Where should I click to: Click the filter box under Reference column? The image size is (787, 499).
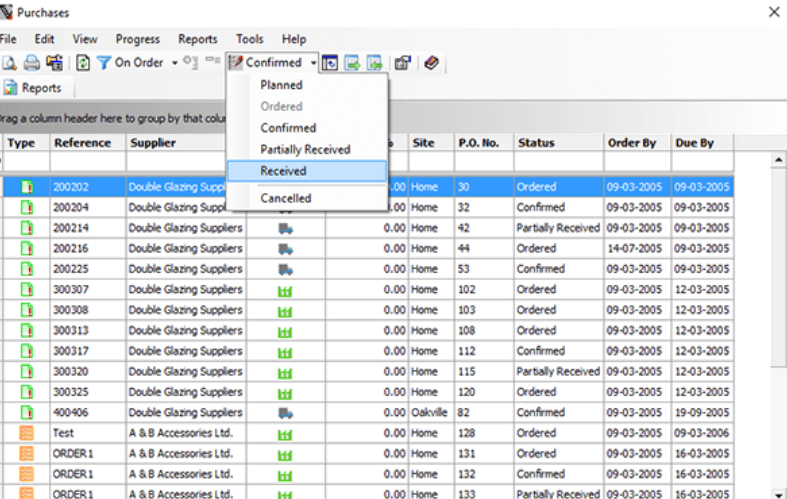pyautogui.click(x=87, y=162)
